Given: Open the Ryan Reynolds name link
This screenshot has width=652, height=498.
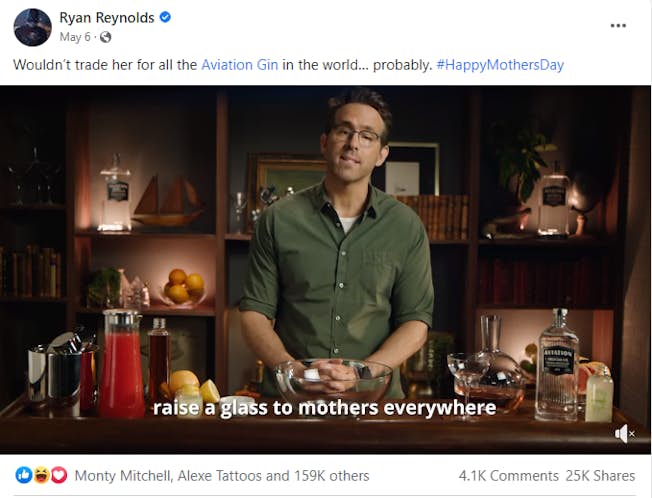Looking at the screenshot, I should point(107,17).
